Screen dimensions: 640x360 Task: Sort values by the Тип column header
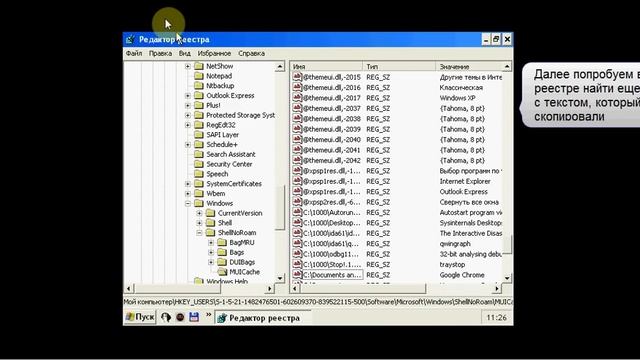tap(399, 66)
